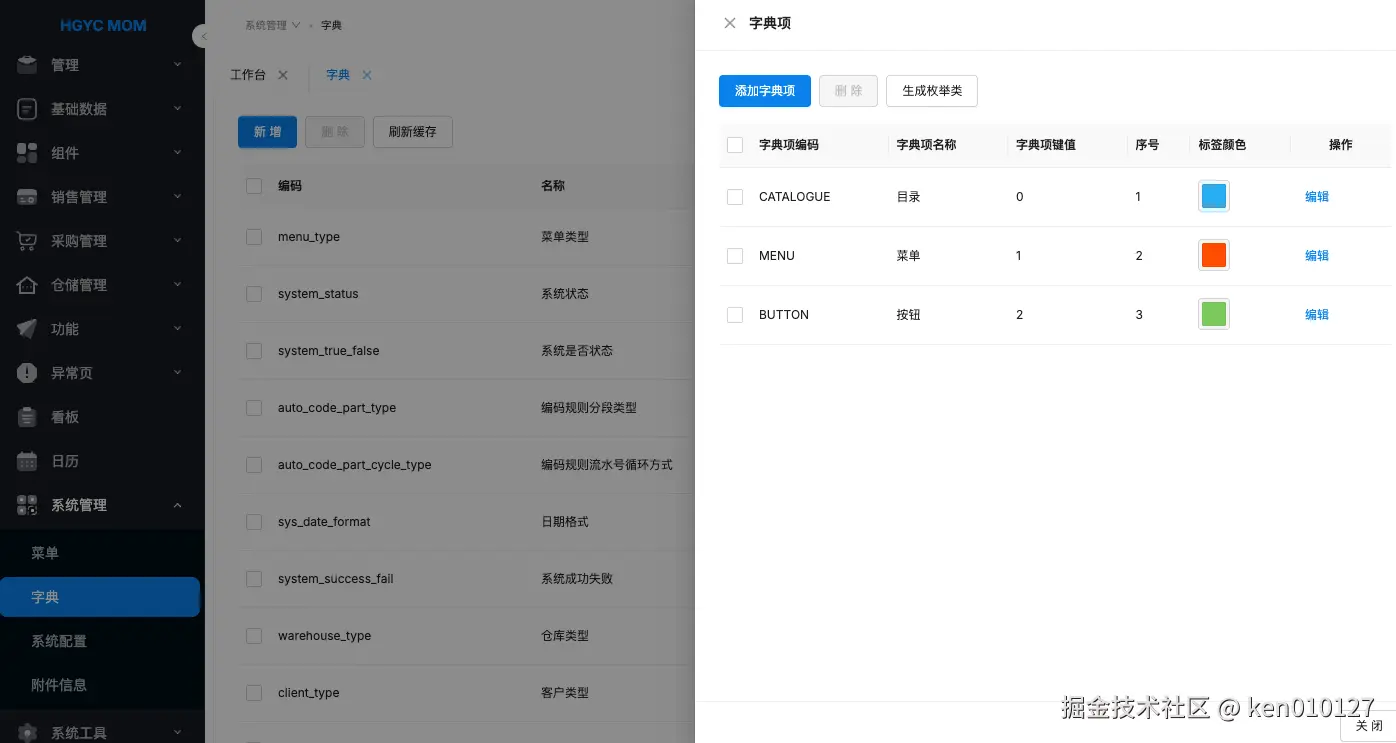This screenshot has width=1396, height=743.
Task: Check the system_true_false row checkbox
Action: tap(254, 351)
